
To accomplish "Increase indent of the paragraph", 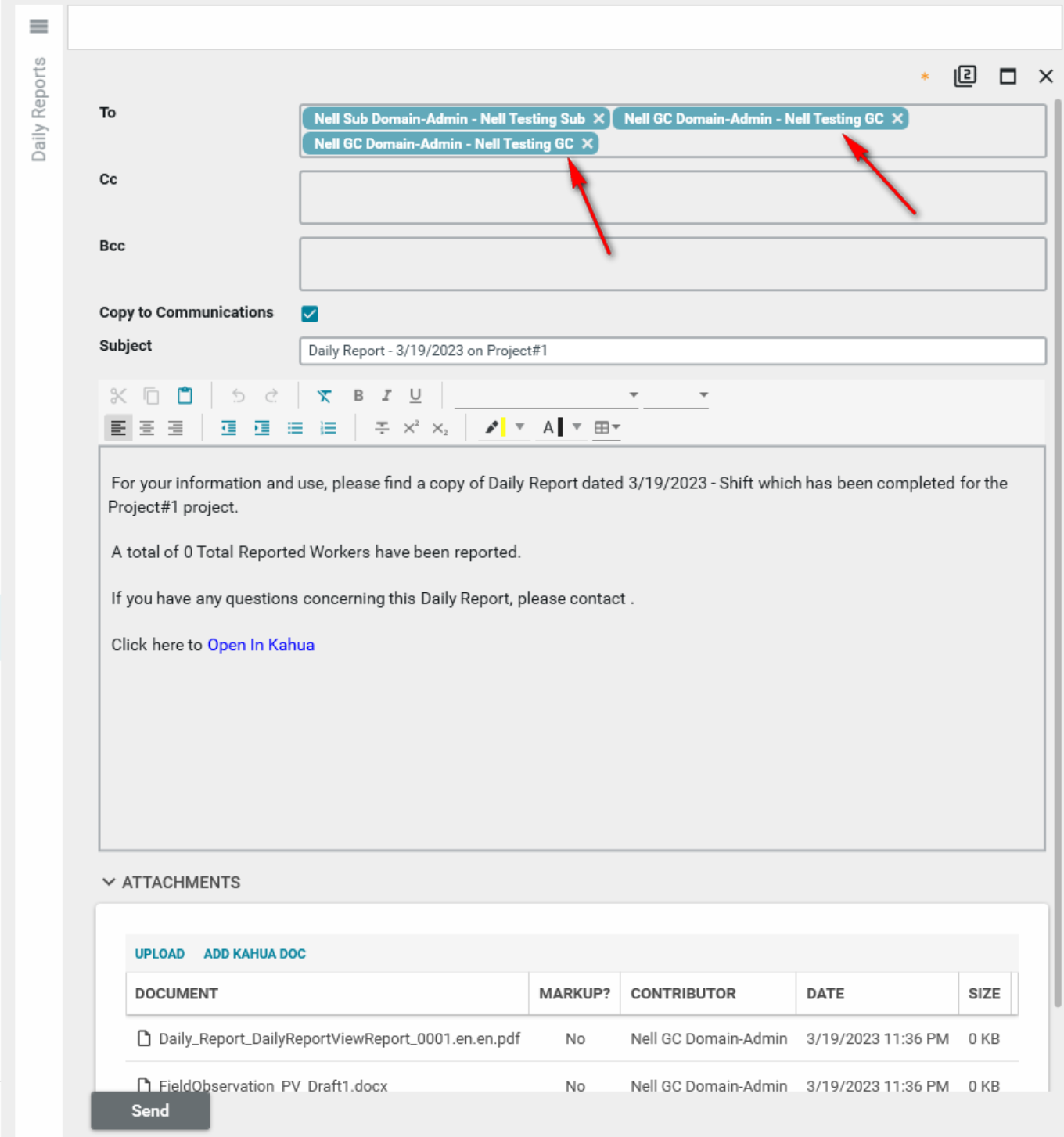I will pos(262,428).
